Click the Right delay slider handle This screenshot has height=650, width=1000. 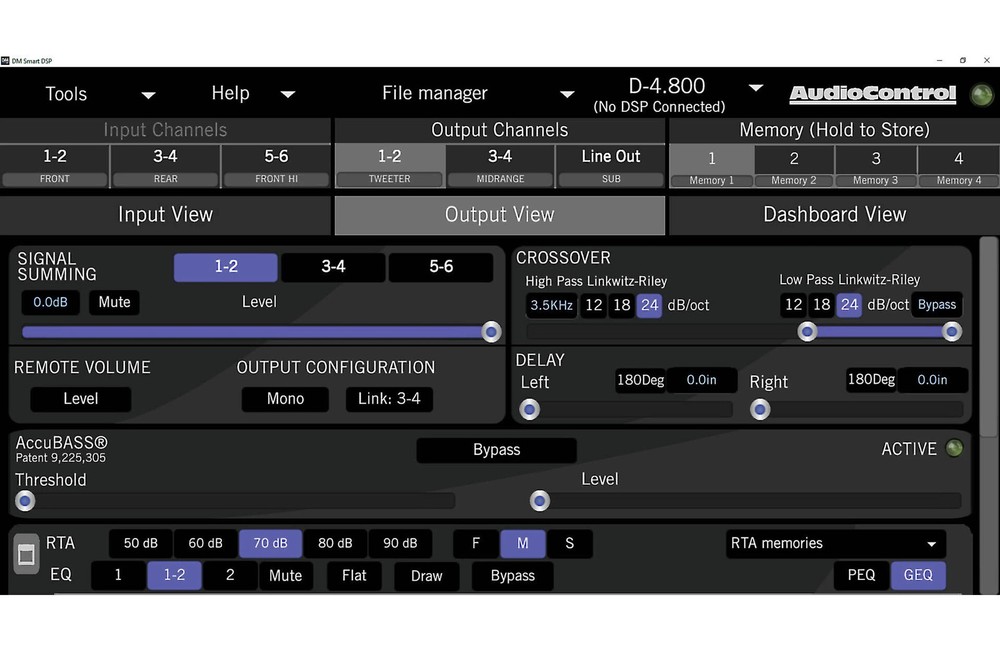pyautogui.click(x=760, y=410)
